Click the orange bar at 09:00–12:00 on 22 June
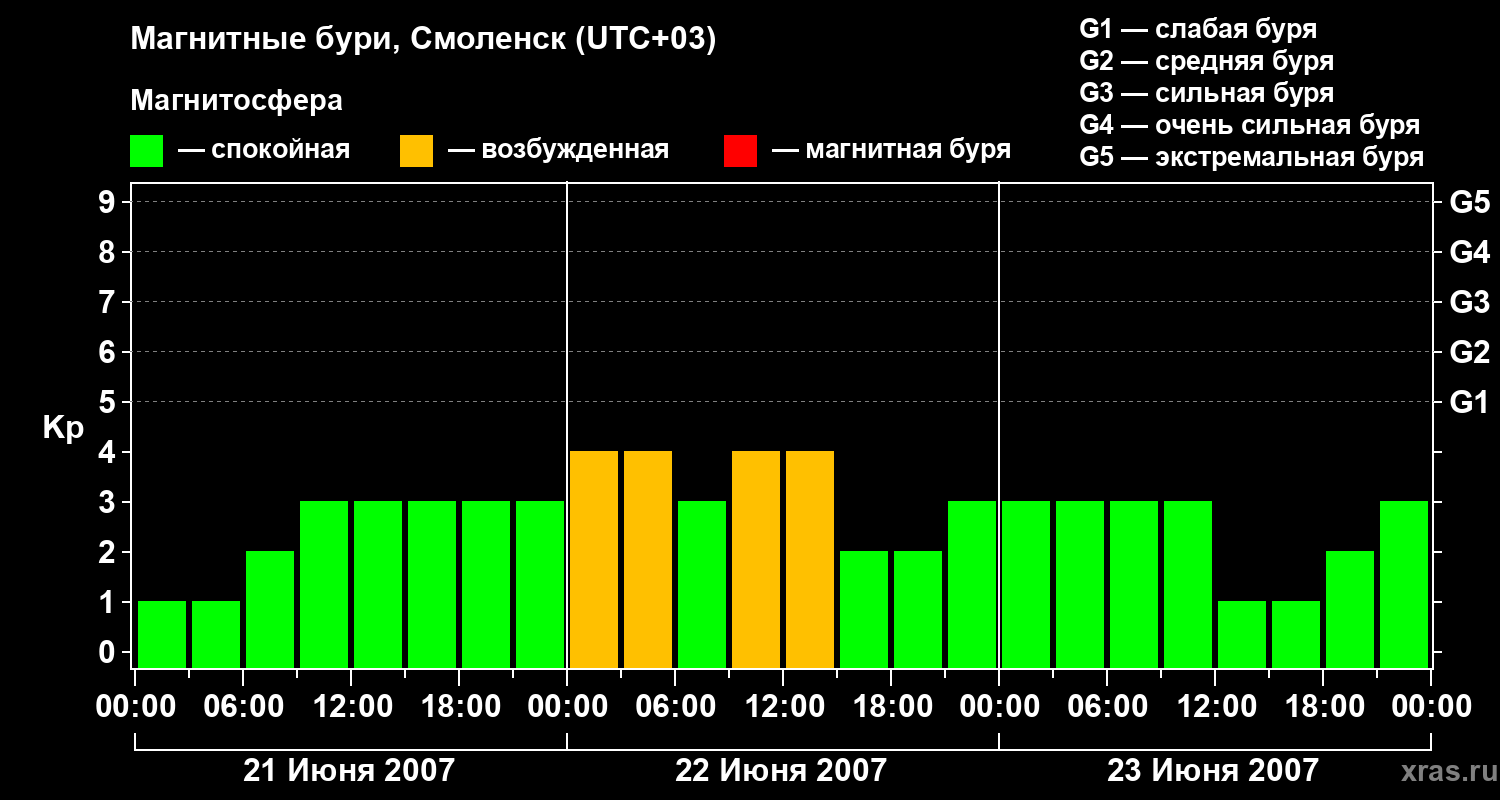The image size is (1500, 800). (756, 559)
